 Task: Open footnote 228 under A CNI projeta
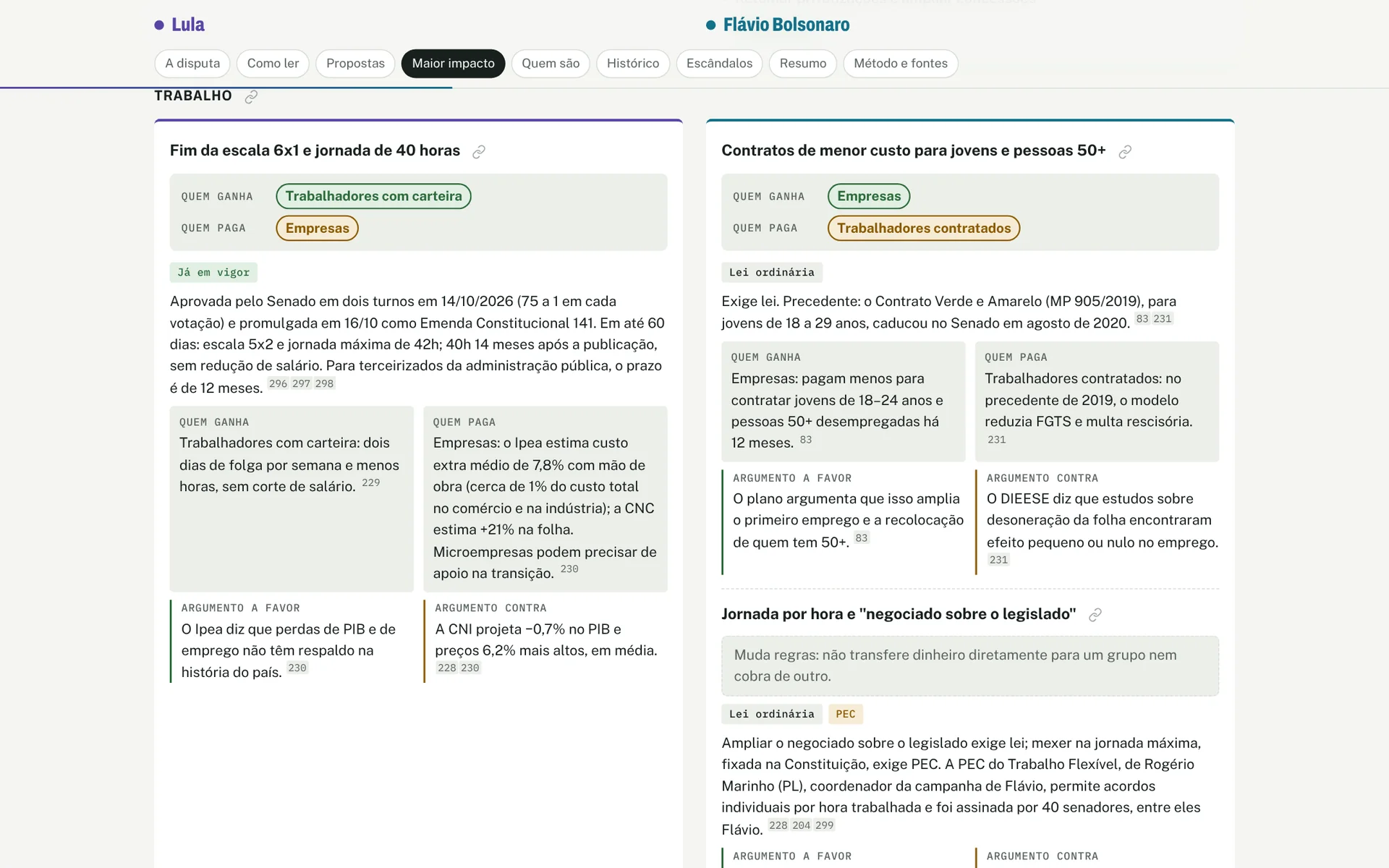(x=447, y=668)
